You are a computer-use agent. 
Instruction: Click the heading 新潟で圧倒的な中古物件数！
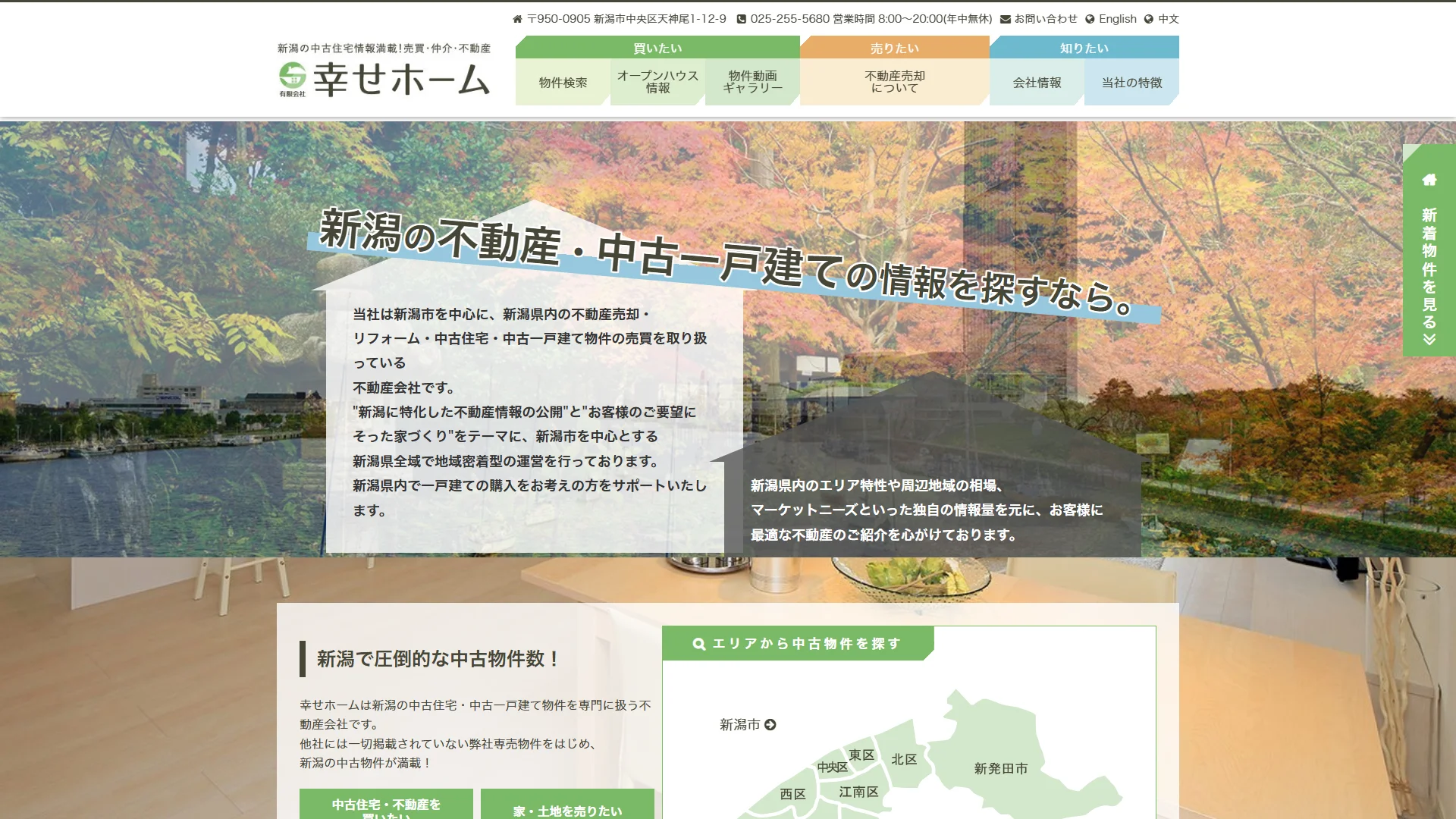(x=438, y=659)
